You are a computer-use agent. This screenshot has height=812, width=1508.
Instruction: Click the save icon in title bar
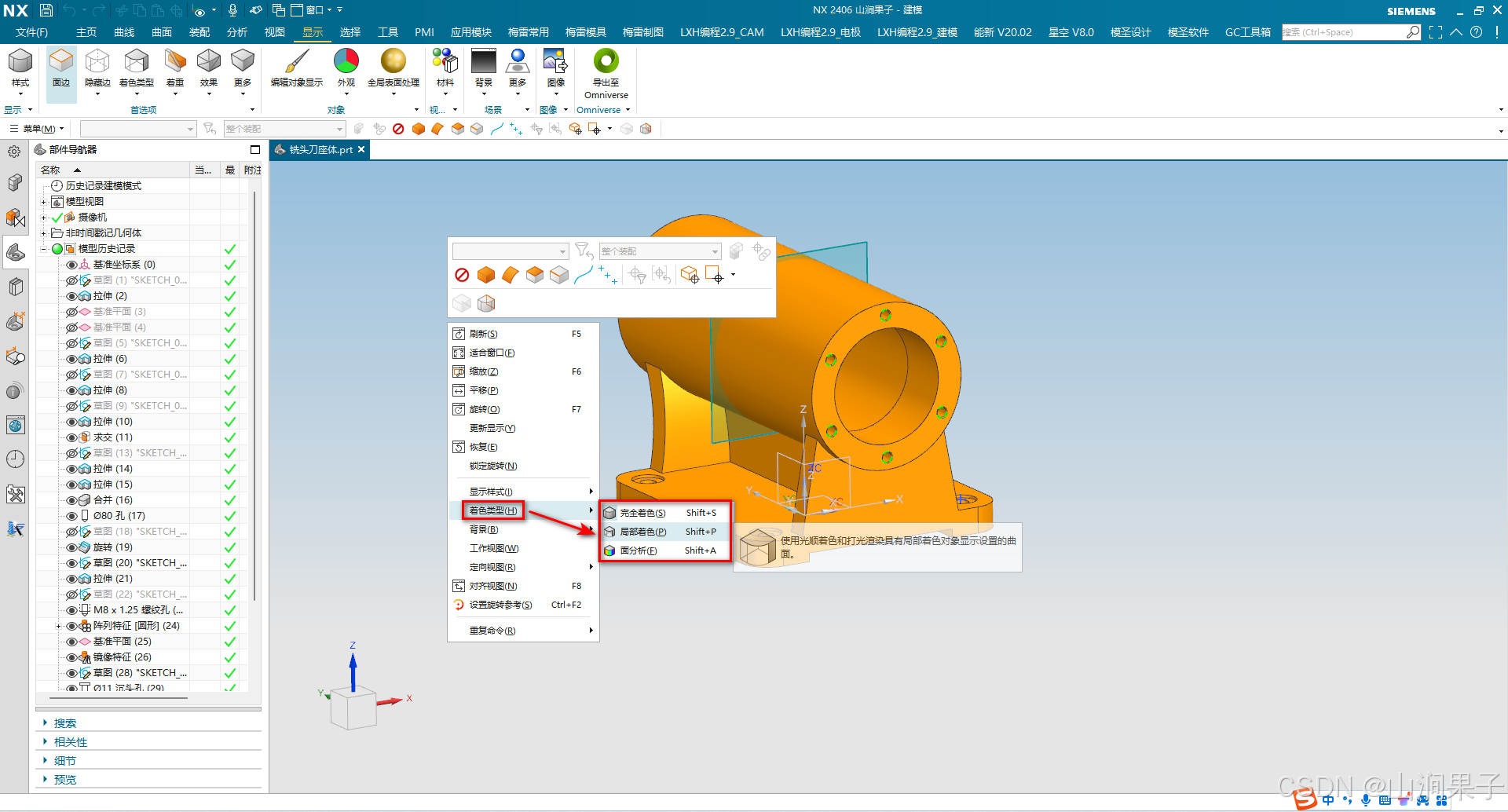[x=46, y=10]
